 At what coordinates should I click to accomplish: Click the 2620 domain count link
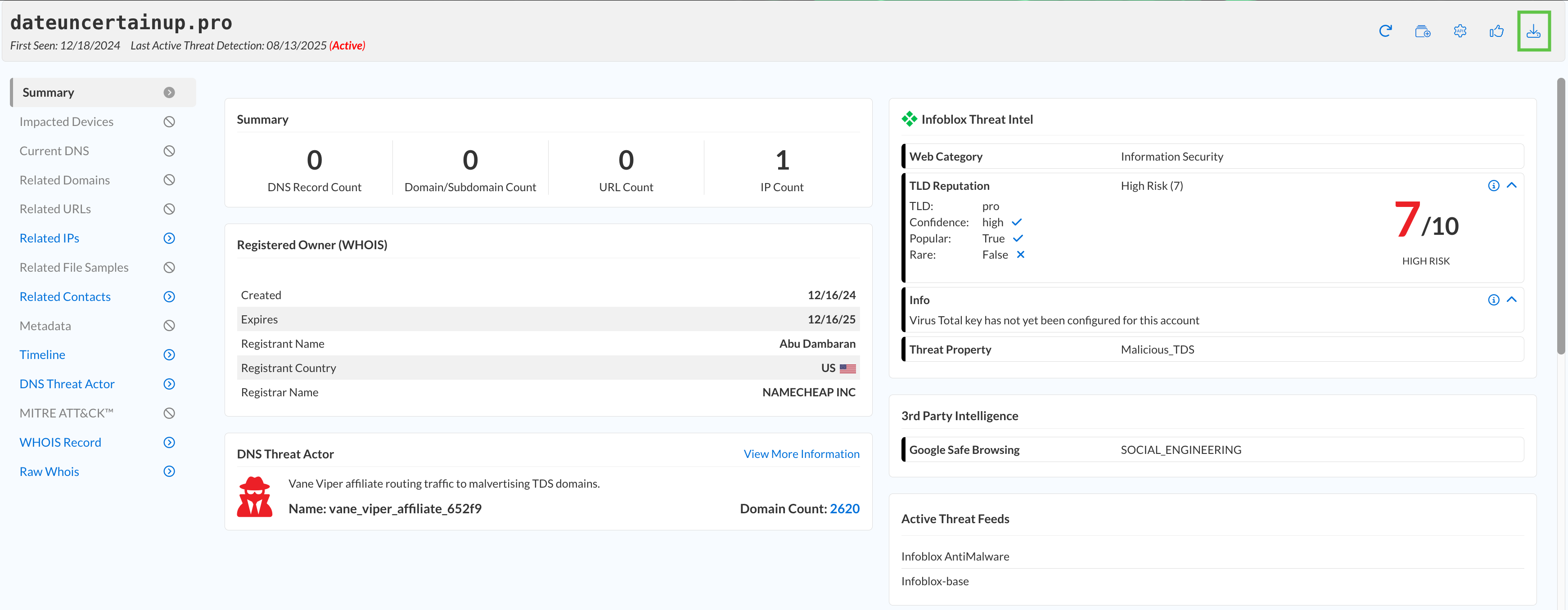(x=844, y=508)
